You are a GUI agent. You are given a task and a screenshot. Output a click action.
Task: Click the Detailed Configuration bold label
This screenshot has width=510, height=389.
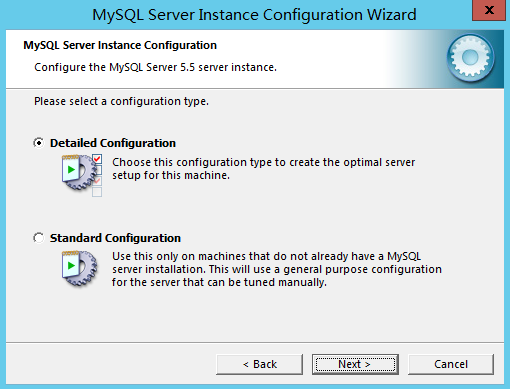point(113,143)
